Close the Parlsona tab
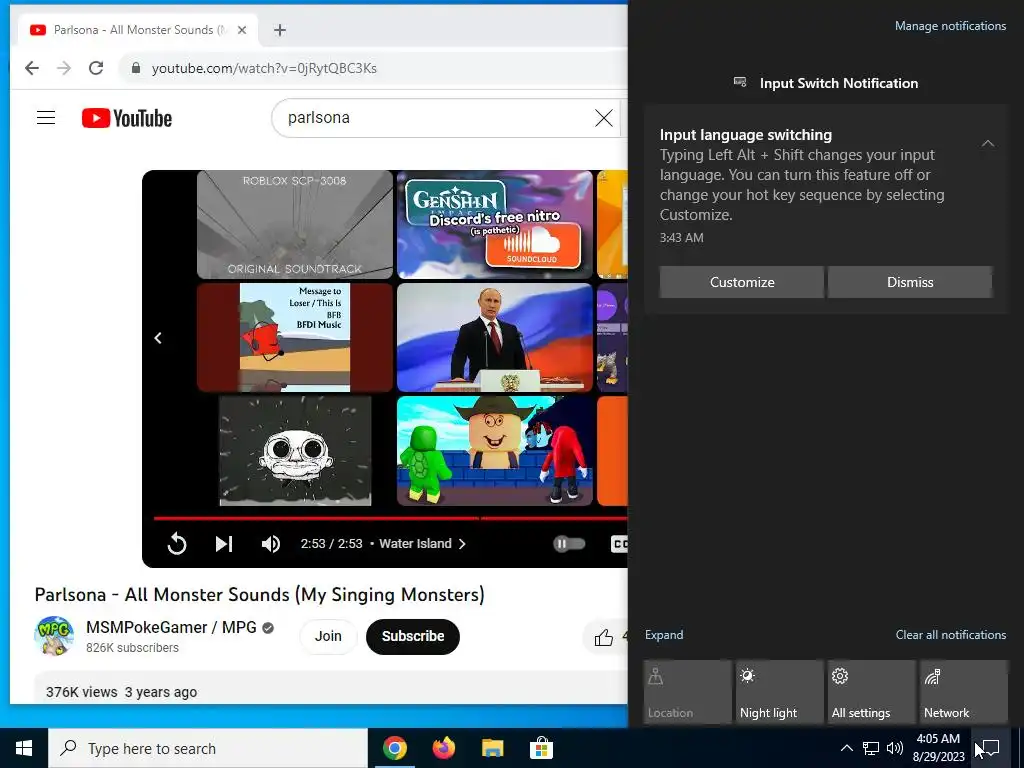This screenshot has height=768, width=1024. click(242, 30)
